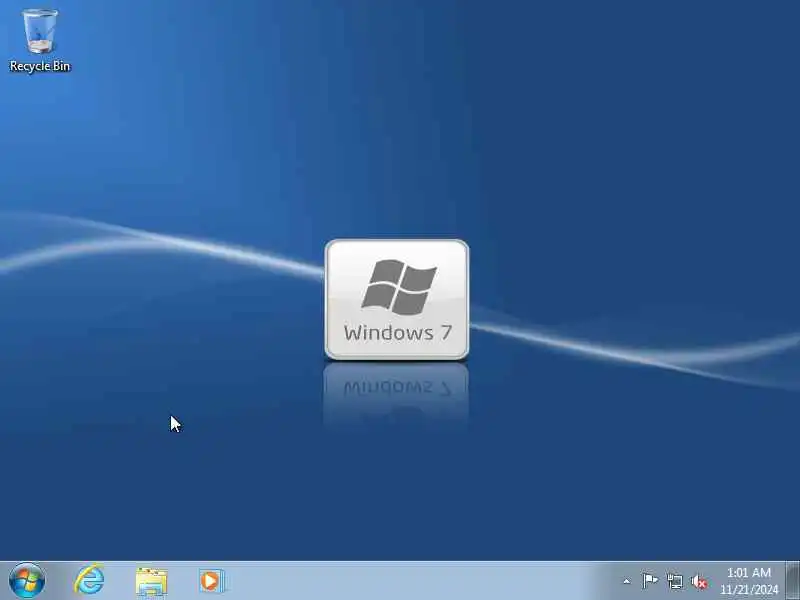The height and width of the screenshot is (600, 800).
Task: Select the Recycle Bin desktop icon
Action: [x=40, y=41]
